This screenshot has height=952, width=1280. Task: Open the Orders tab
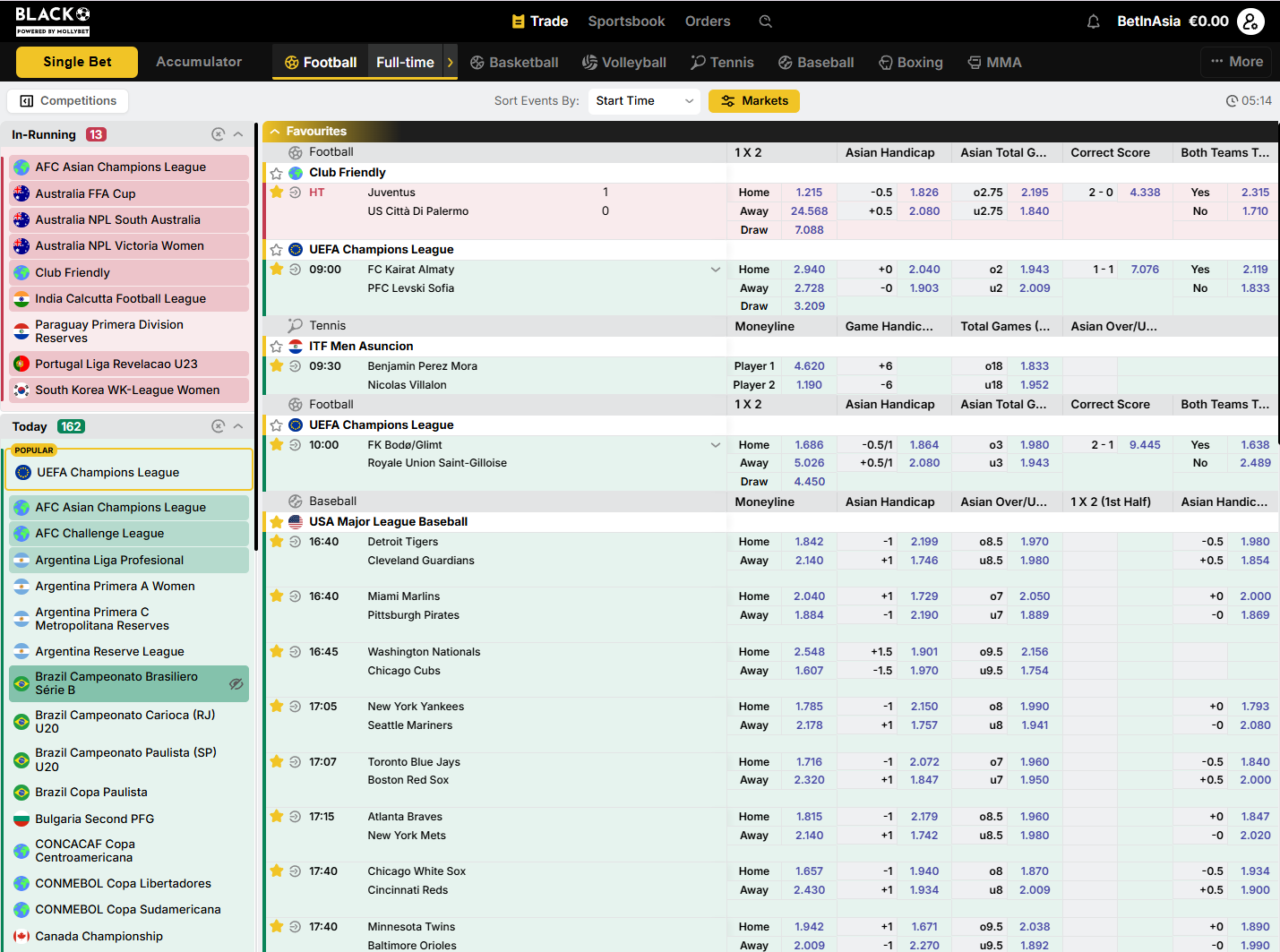point(708,21)
